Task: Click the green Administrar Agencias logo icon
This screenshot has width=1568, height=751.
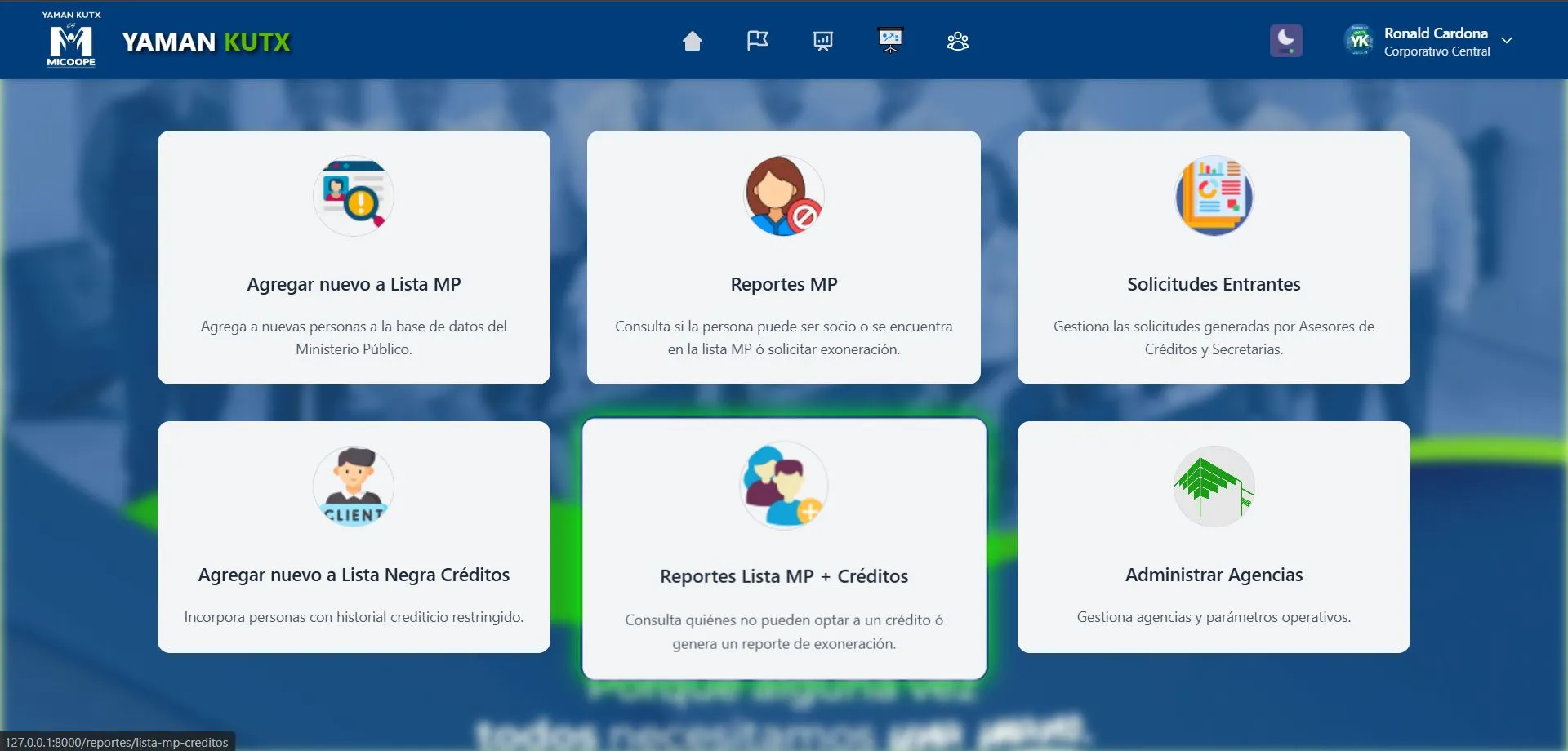Action: pyautogui.click(x=1214, y=487)
